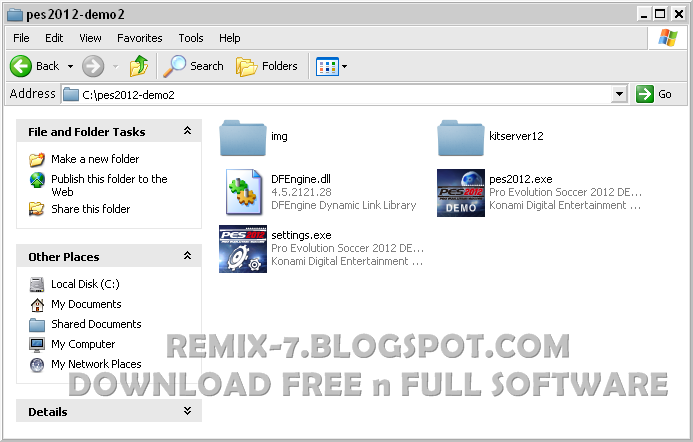The height and width of the screenshot is (442, 693).
Task: Go to My Network Places link
Action: click(x=96, y=364)
